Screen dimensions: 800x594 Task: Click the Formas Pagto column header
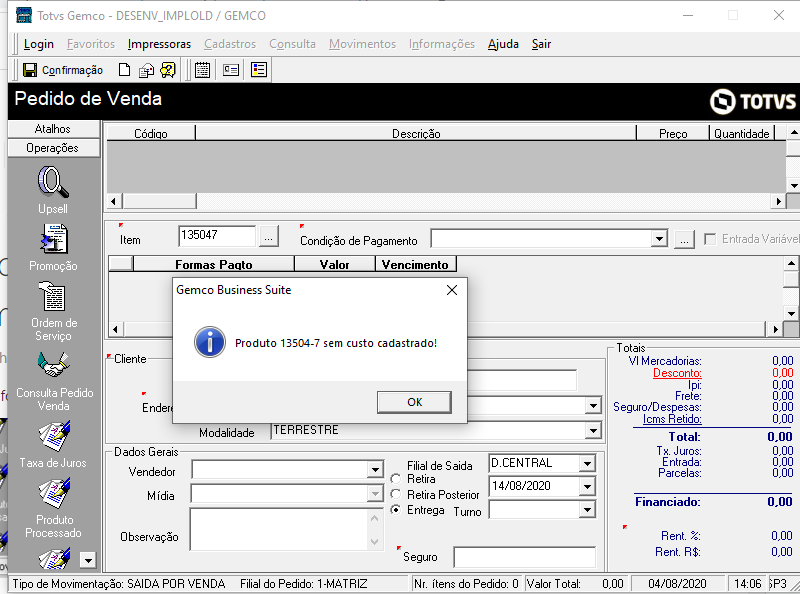point(214,264)
